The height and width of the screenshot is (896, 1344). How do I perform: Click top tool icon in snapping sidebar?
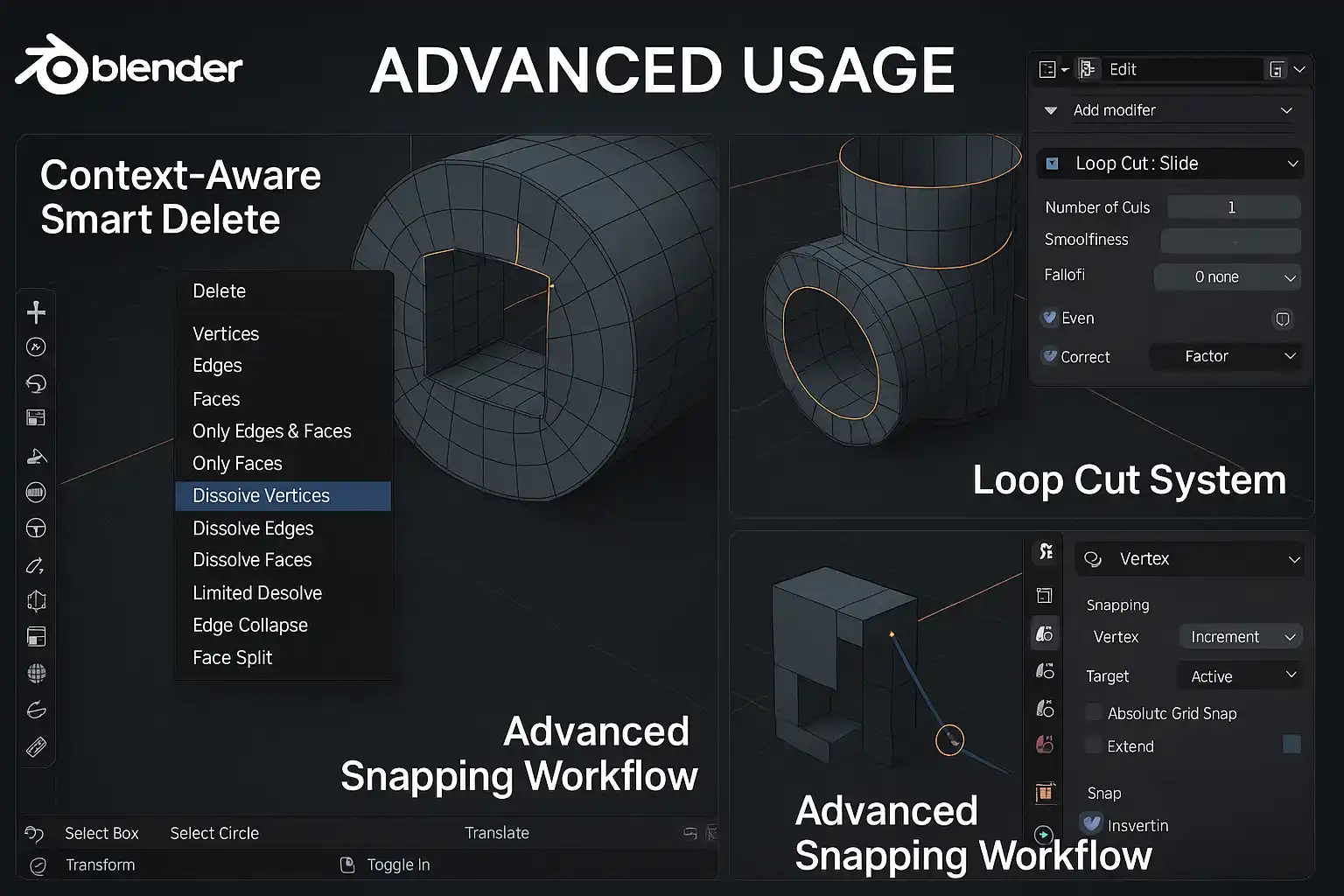point(1045,551)
